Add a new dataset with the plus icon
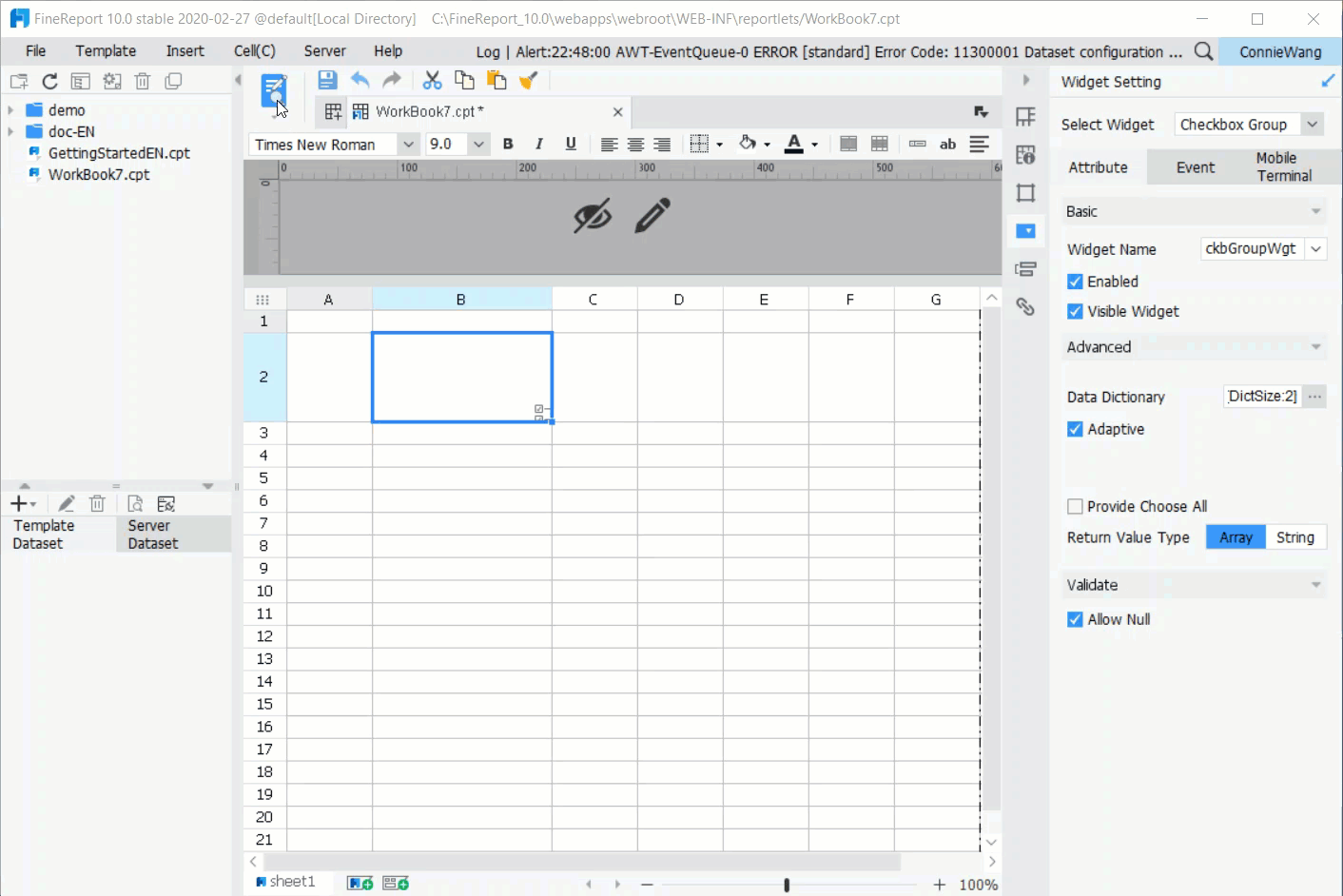Viewport: 1343px width, 896px height. click(x=17, y=503)
